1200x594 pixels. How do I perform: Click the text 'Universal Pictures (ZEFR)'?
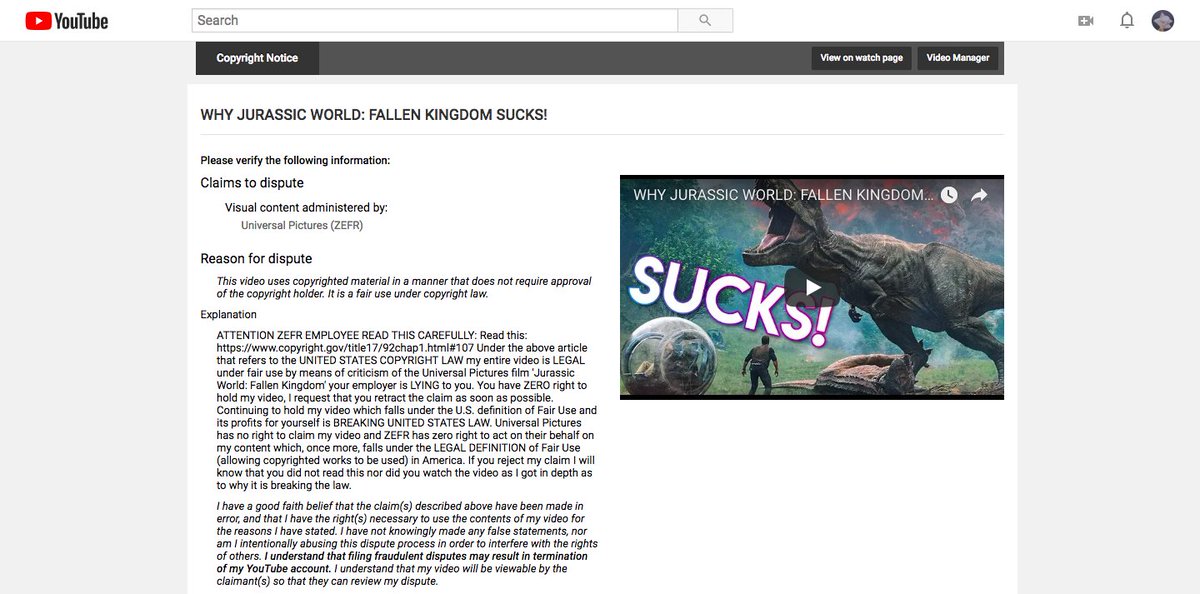302,226
